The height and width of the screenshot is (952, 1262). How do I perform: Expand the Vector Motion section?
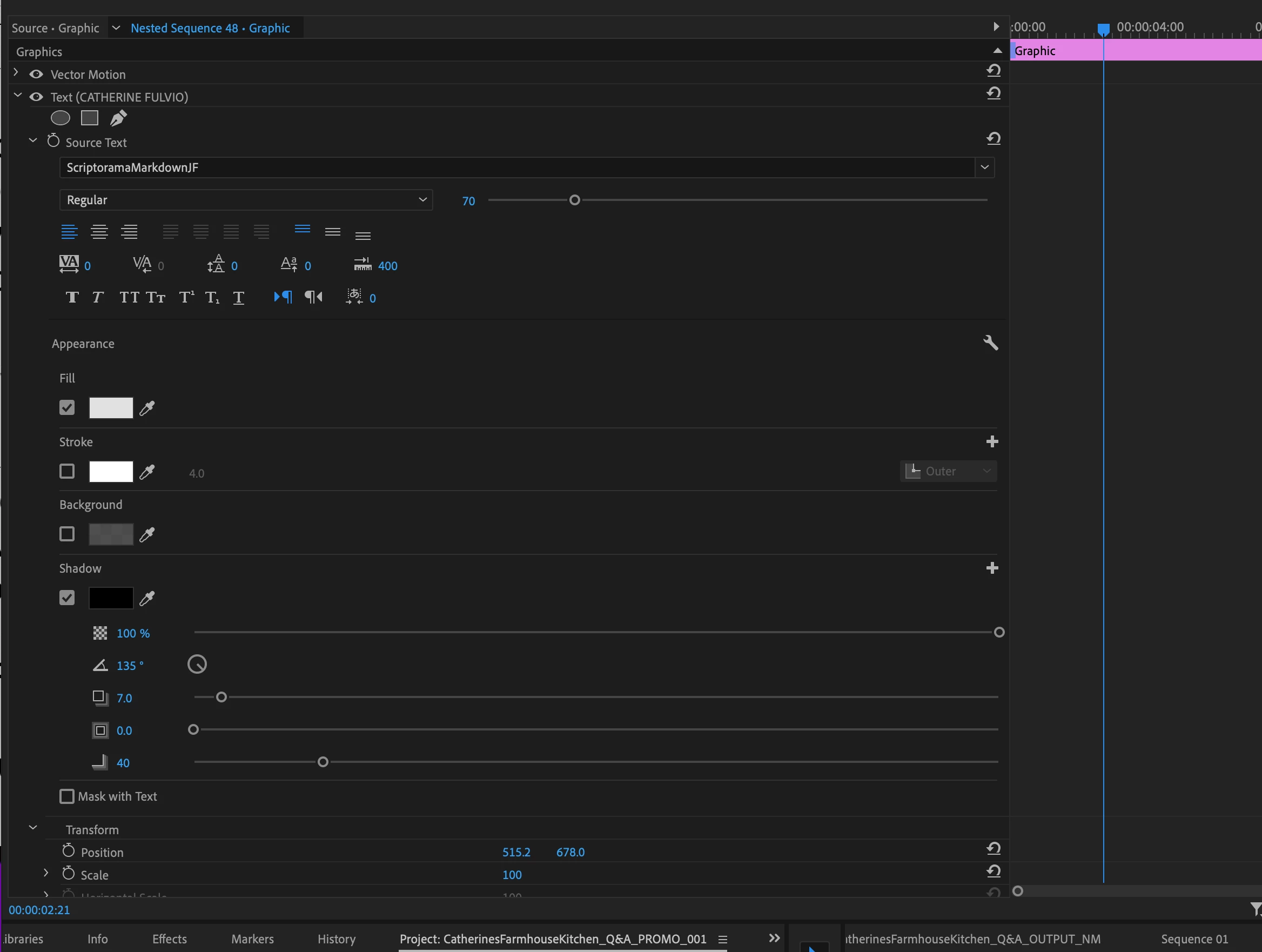[x=16, y=73]
